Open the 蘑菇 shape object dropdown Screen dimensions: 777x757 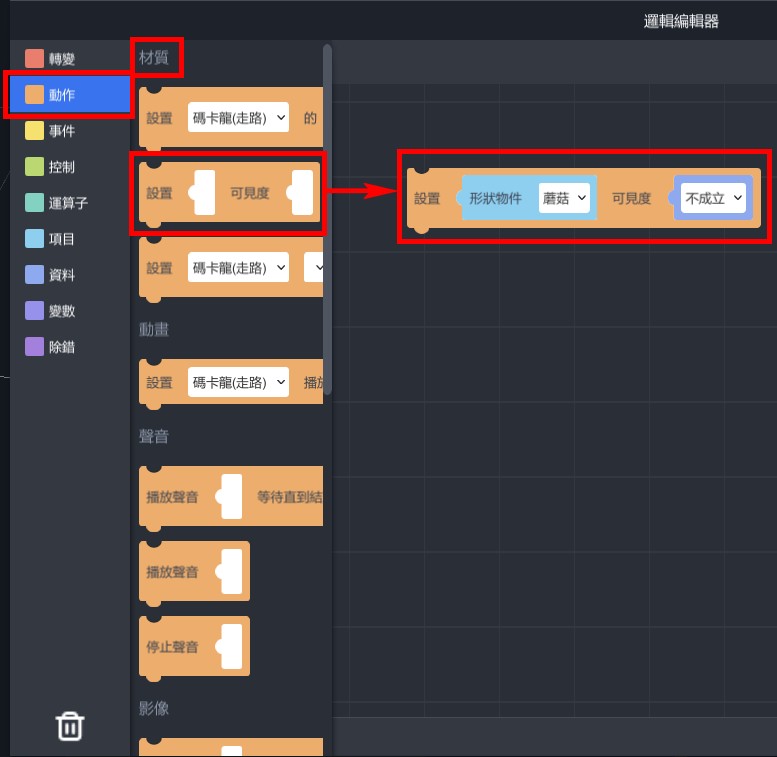[x=564, y=198]
